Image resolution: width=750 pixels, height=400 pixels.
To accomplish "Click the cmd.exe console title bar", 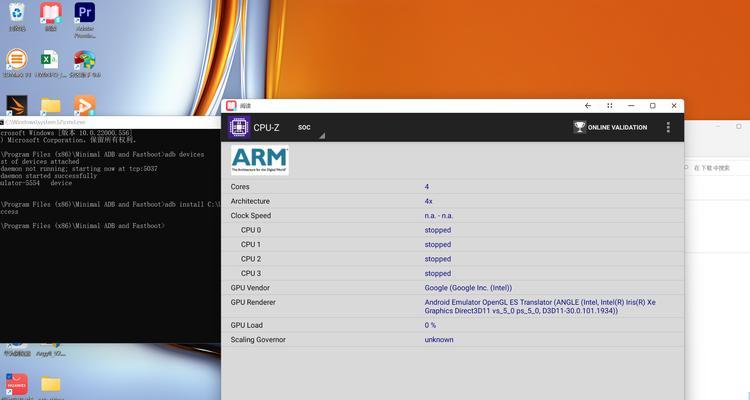I will (110, 122).
